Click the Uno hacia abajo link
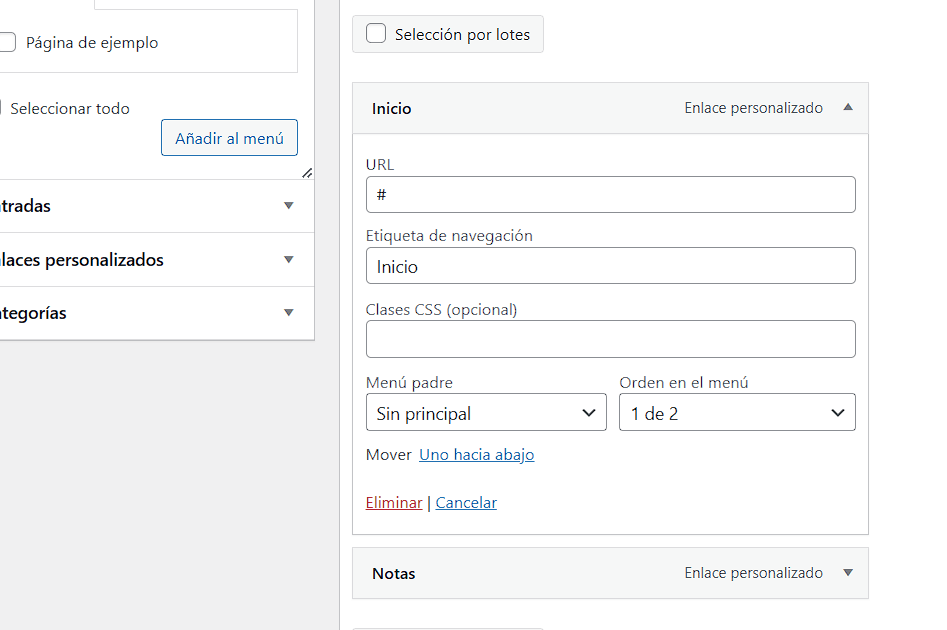947x630 pixels. pos(476,455)
